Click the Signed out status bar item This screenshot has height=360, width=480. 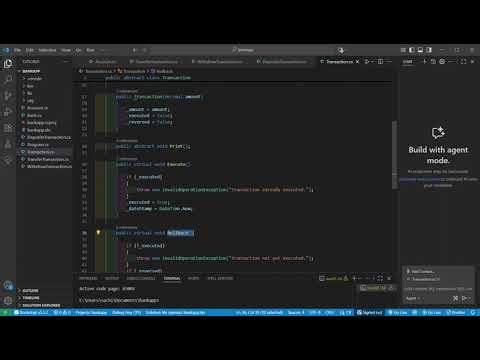point(370,312)
